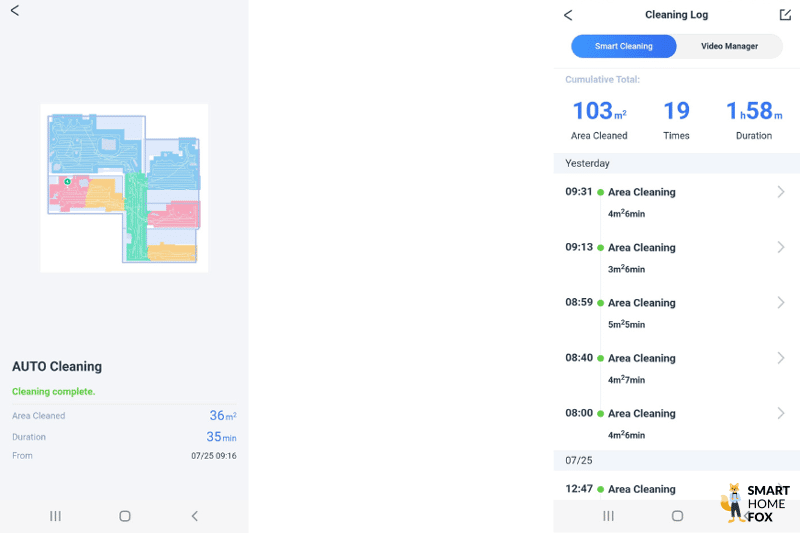Screen dimensions: 800x533
Task: Tap the 19 Times cumulative counter
Action: [676, 119]
